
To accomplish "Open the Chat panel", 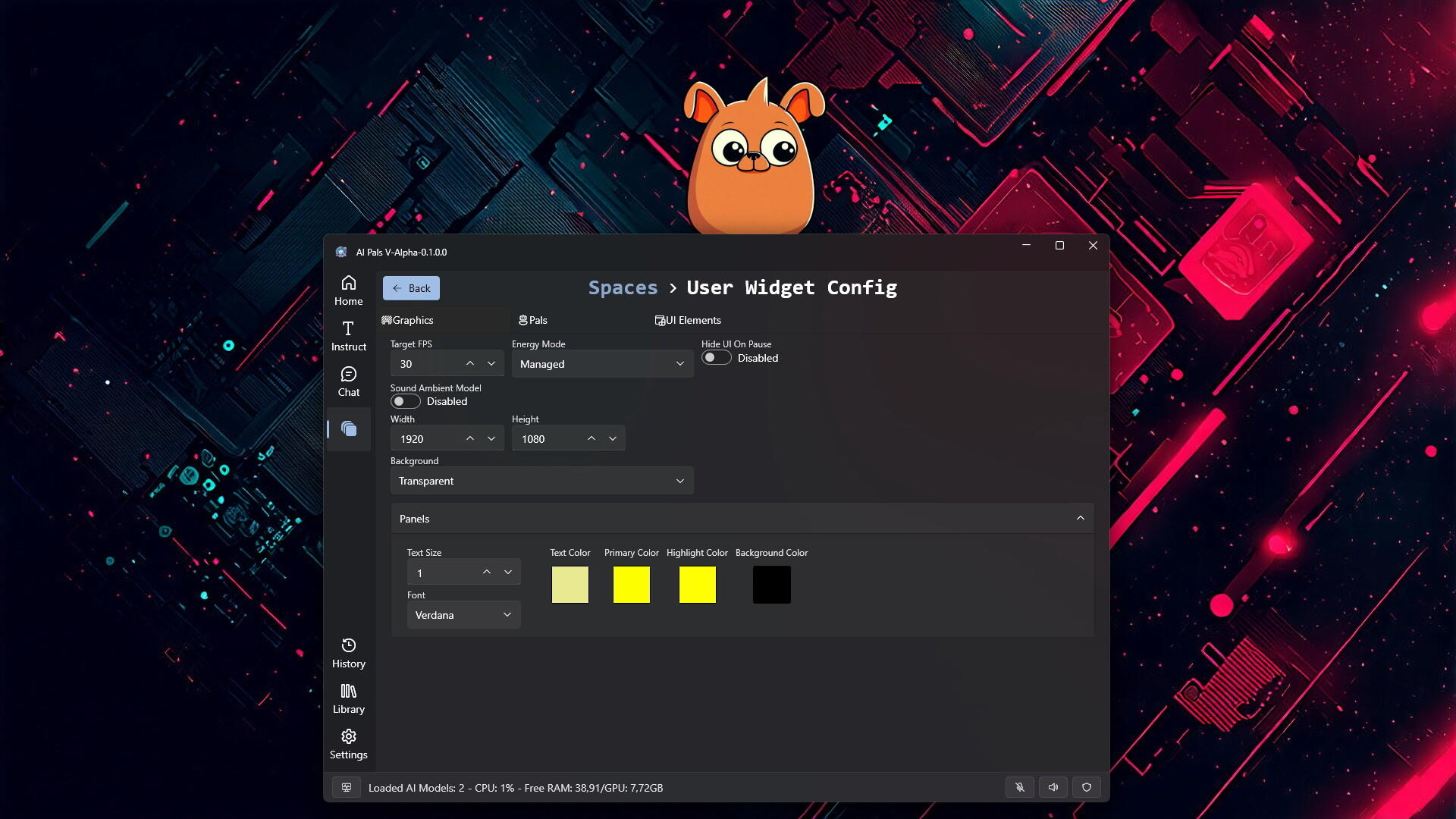I will (348, 381).
